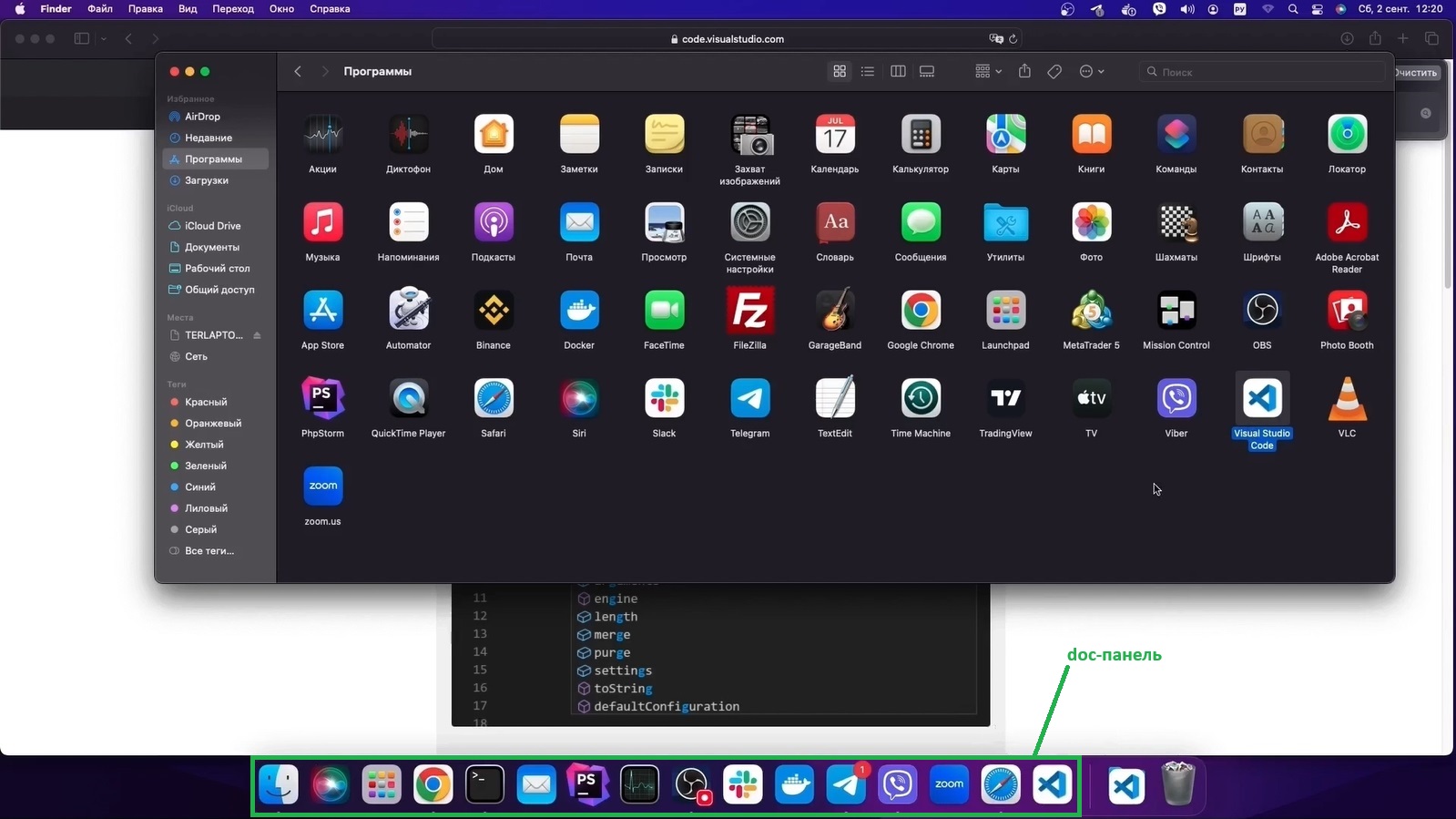Screen dimensions: 1456x819
Task: Select AirDrop in Finder sidebar
Action: (x=215, y=117)
